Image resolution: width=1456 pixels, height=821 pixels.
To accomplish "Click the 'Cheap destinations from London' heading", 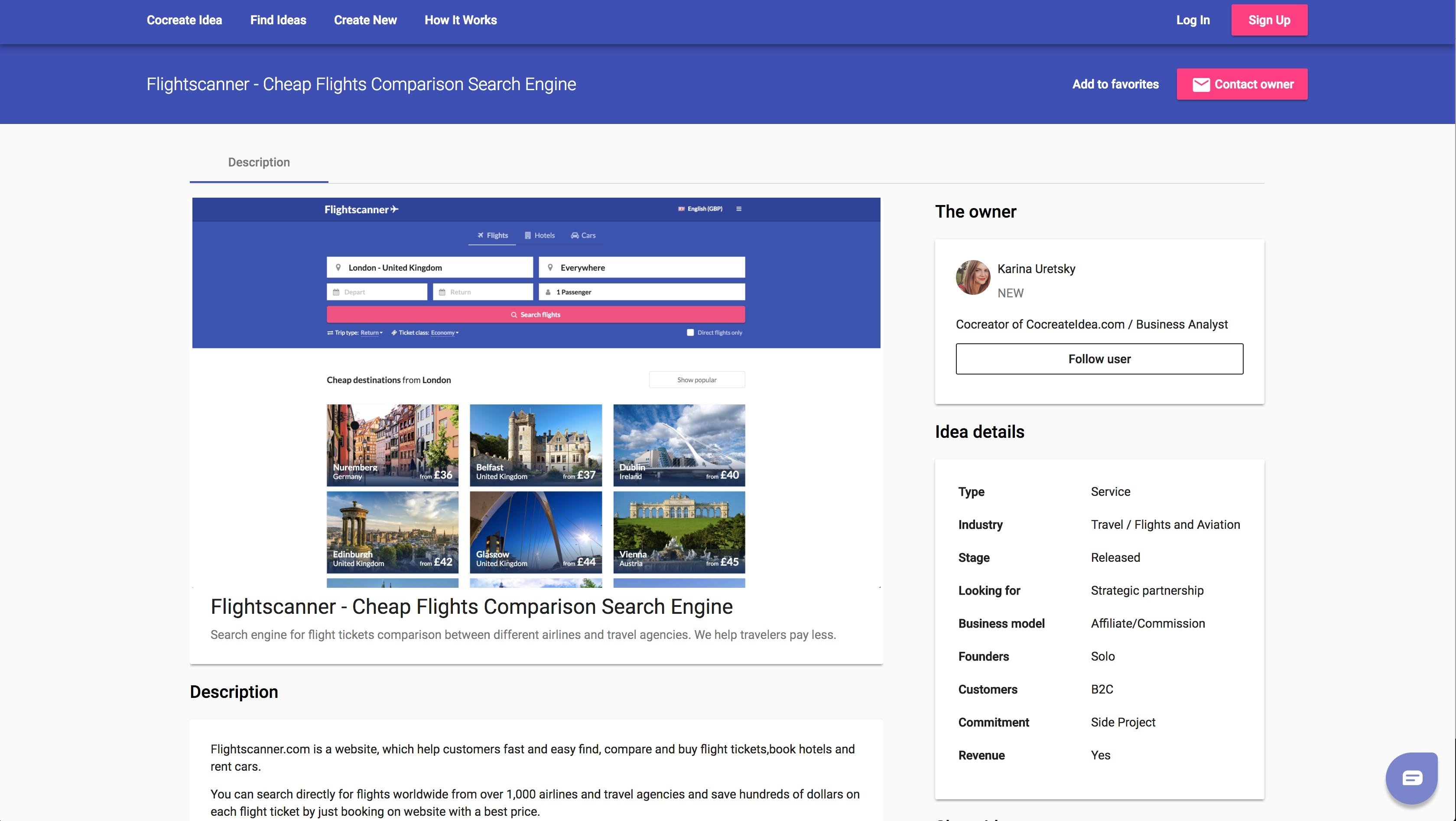I will 389,380.
